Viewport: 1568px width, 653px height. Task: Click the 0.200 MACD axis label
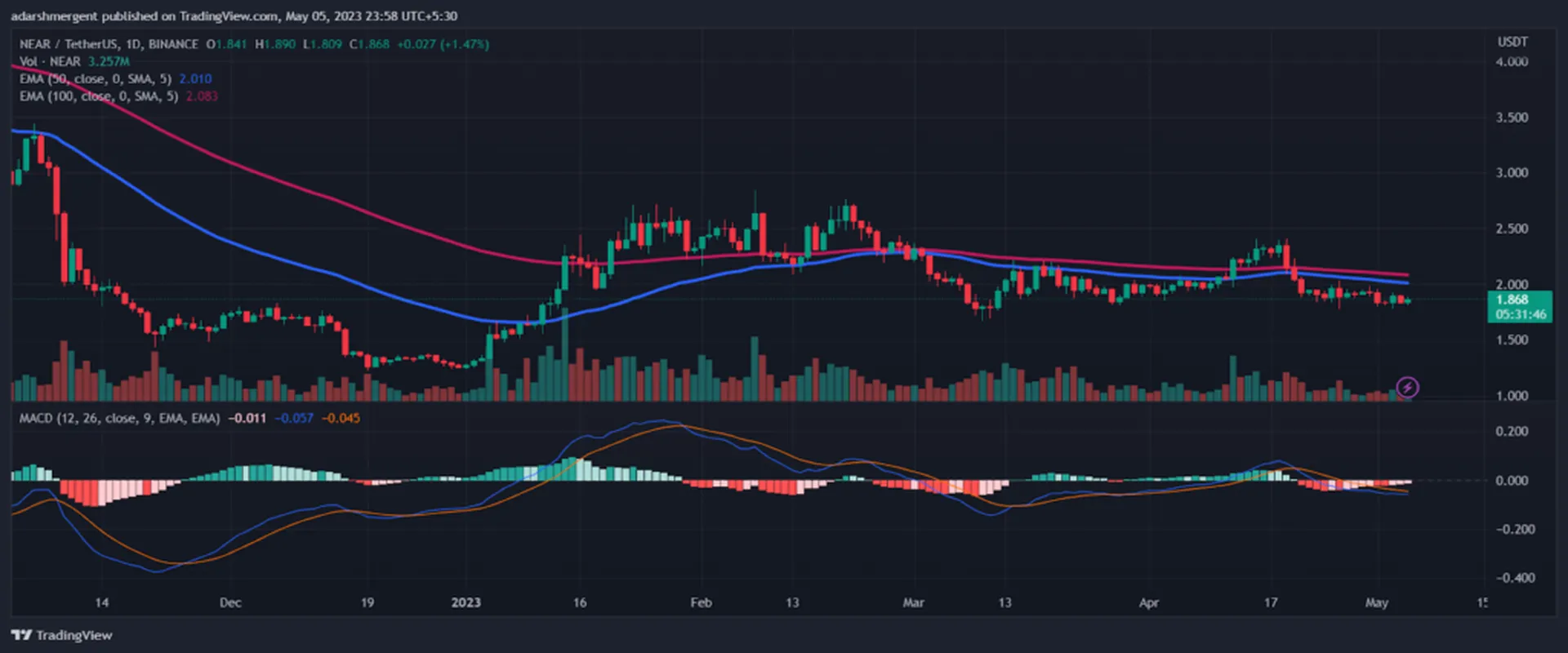1512,432
